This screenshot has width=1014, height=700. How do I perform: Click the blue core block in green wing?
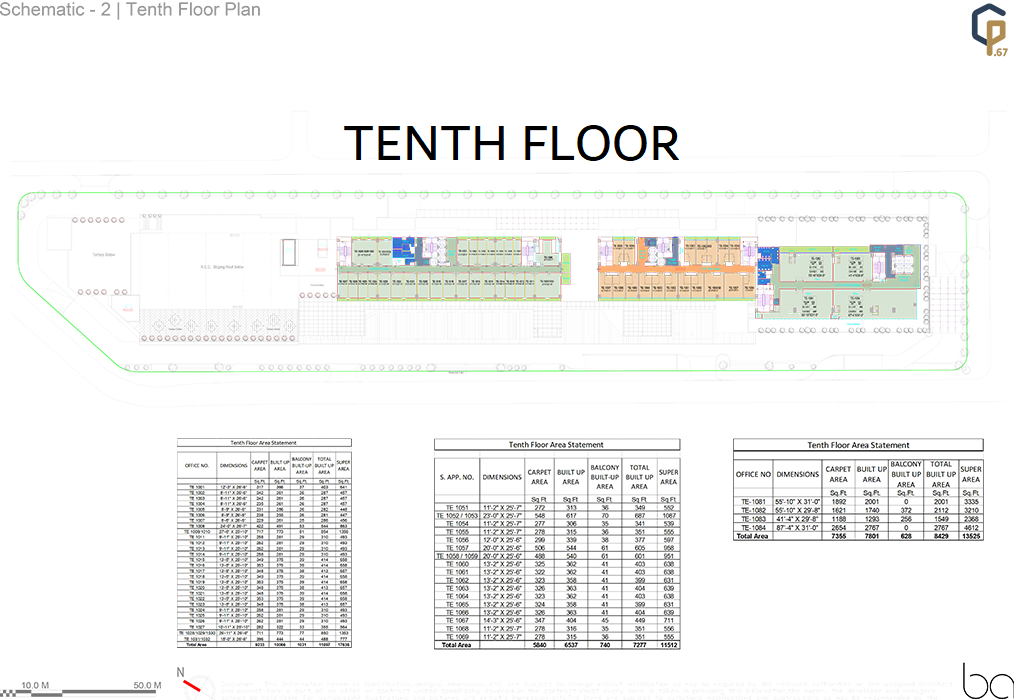[400, 242]
